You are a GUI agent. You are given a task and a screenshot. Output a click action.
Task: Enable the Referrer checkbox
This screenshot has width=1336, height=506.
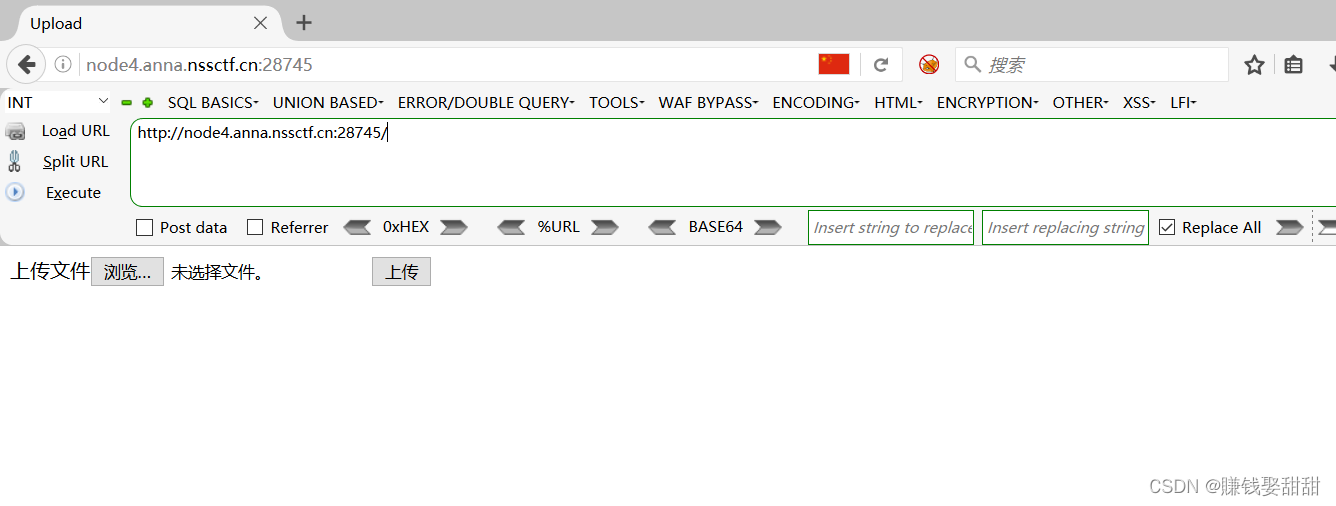click(255, 227)
